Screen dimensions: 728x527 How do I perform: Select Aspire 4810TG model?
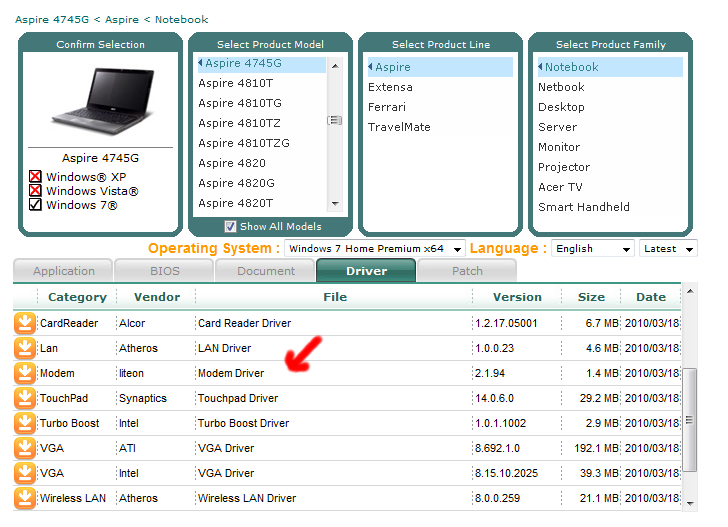(240, 103)
